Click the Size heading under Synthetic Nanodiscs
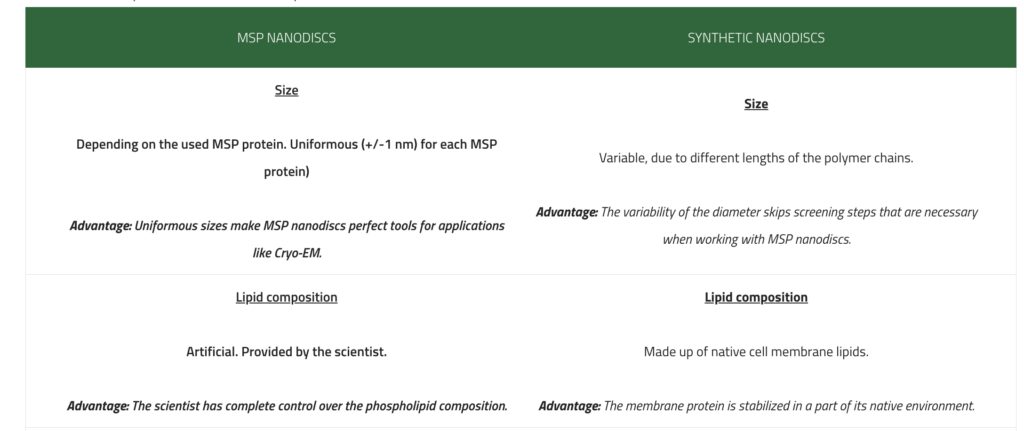1024x431 pixels. coord(756,104)
